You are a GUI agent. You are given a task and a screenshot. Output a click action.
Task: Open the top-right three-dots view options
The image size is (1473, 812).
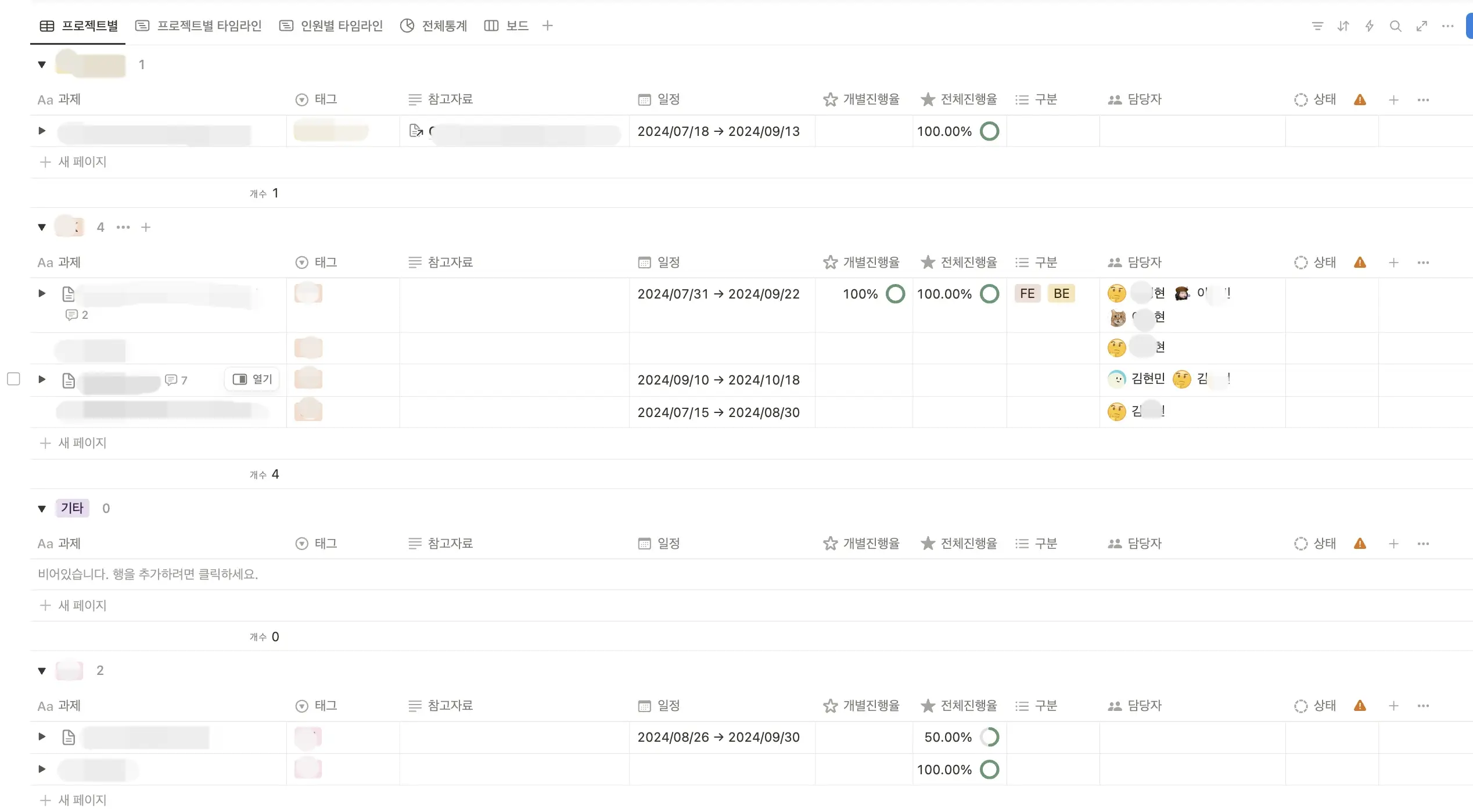(1447, 26)
